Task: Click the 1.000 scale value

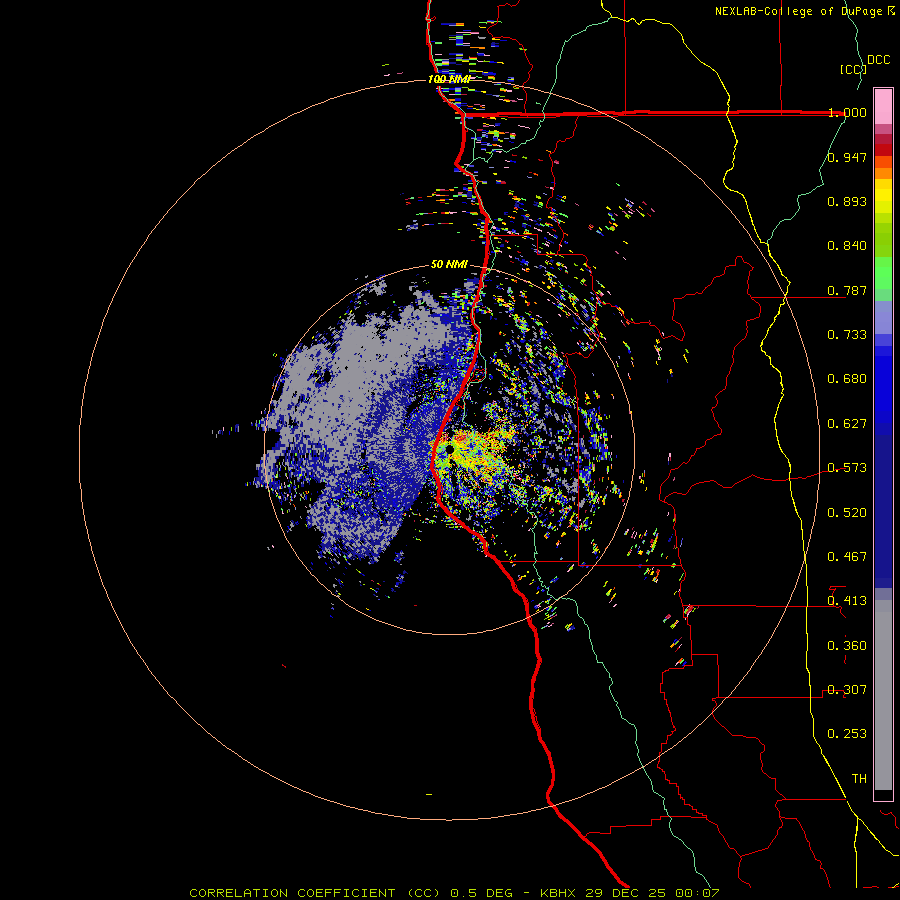Action: [847, 112]
